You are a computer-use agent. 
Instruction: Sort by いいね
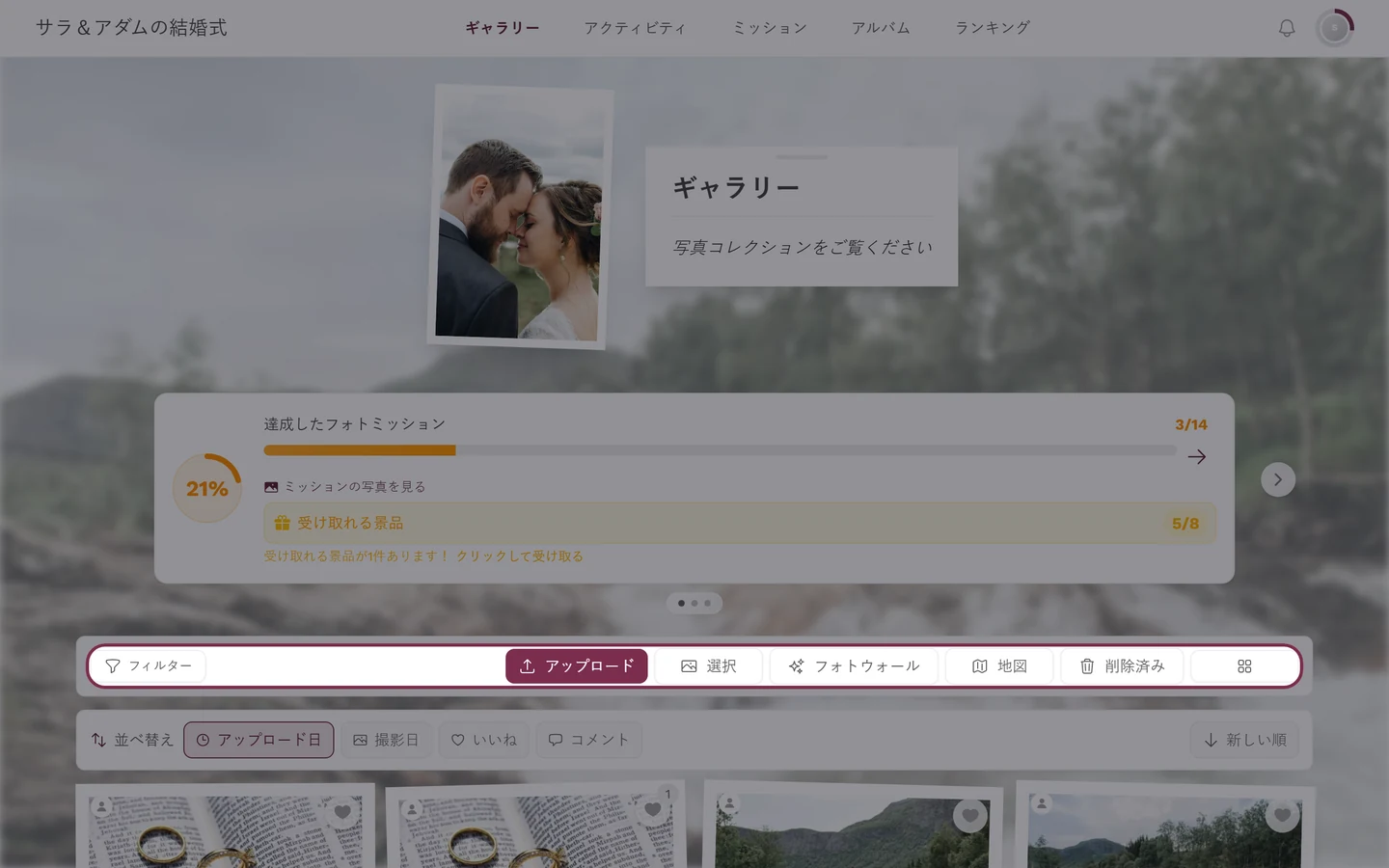(x=484, y=740)
